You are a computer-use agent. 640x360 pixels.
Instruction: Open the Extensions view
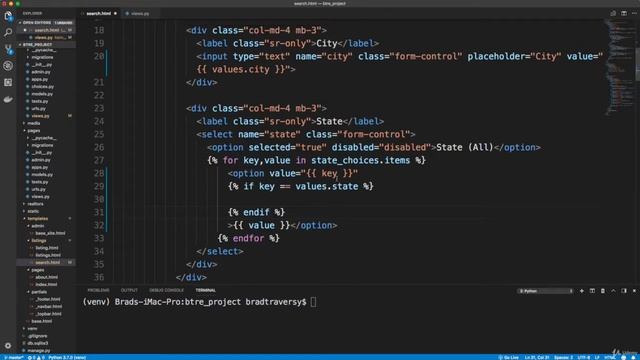point(8,82)
